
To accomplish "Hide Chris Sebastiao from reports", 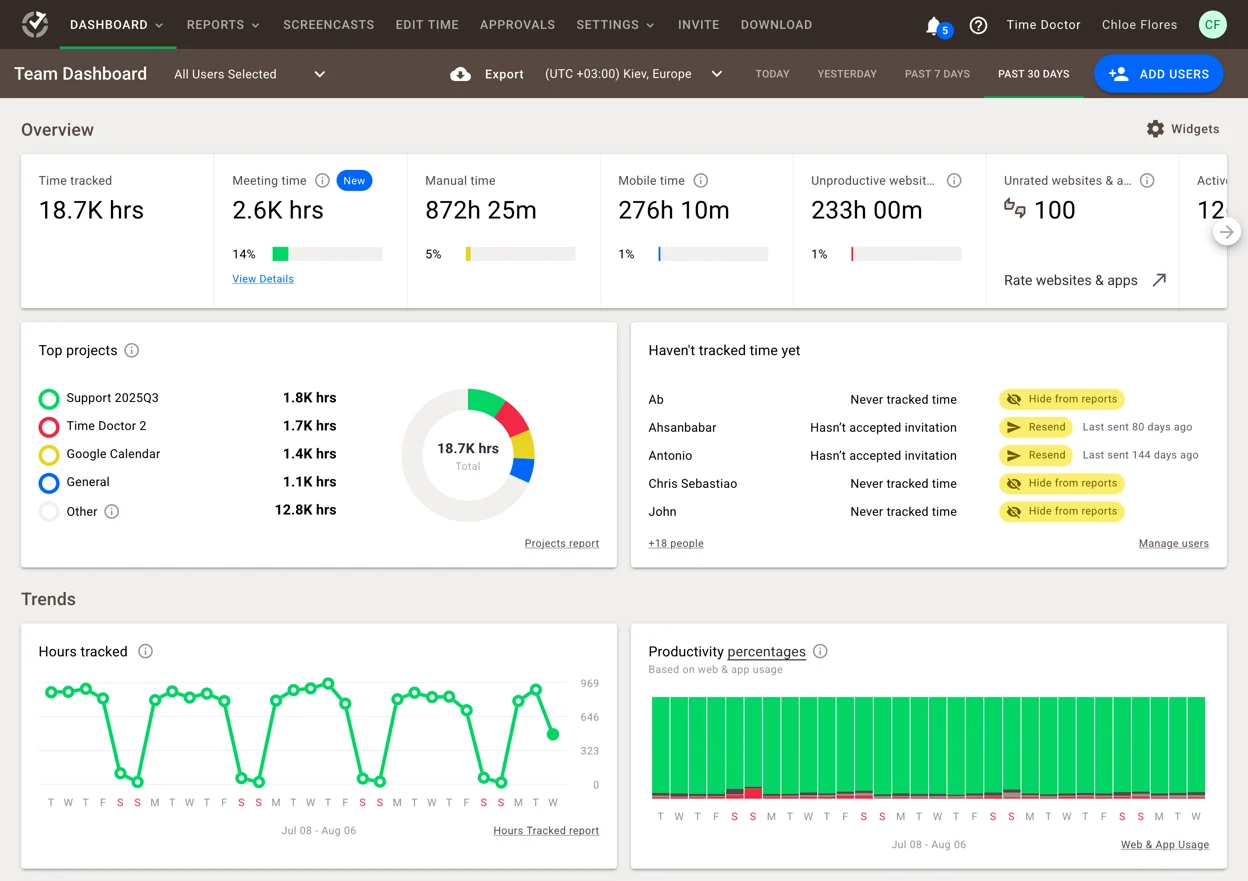I will [1061, 483].
